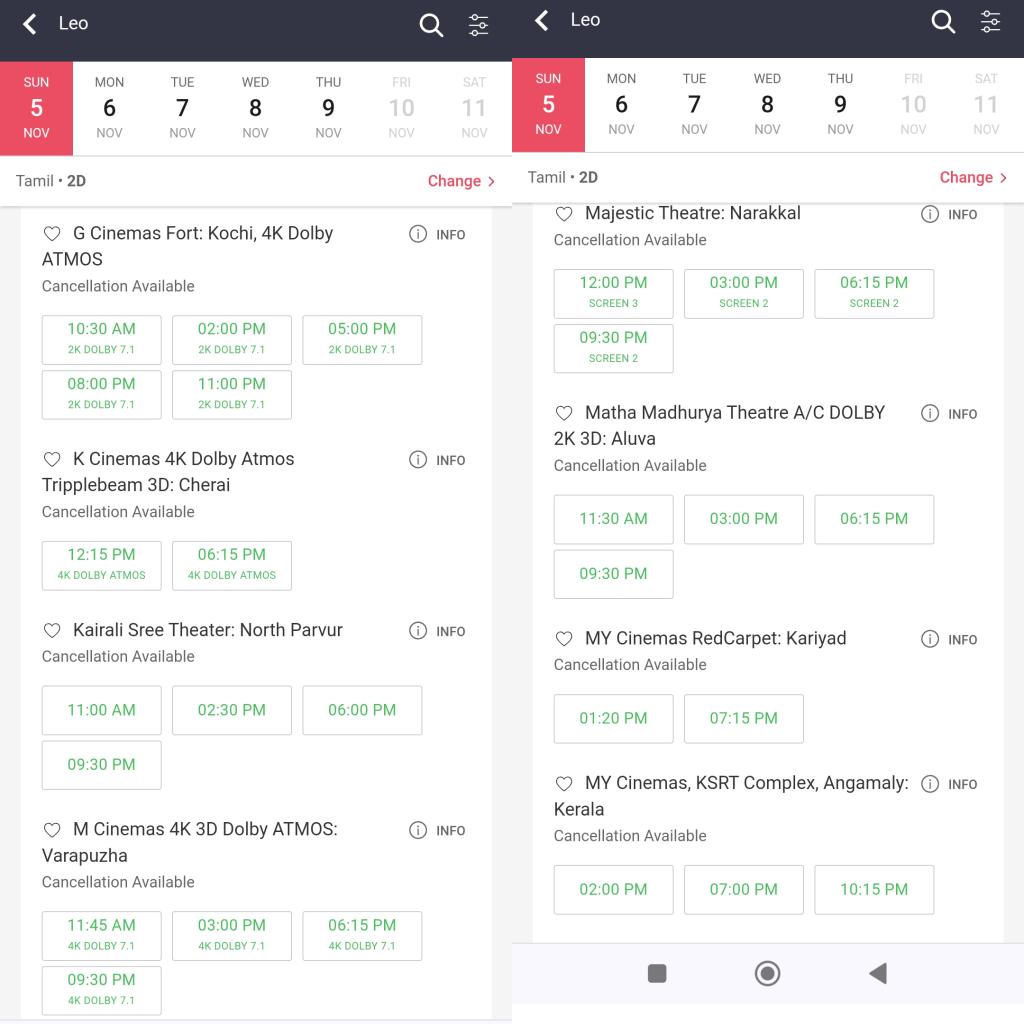Image resolution: width=1024 pixels, height=1024 pixels.
Task: Select SUN 5 NOV on left screen
Action: coord(37,108)
